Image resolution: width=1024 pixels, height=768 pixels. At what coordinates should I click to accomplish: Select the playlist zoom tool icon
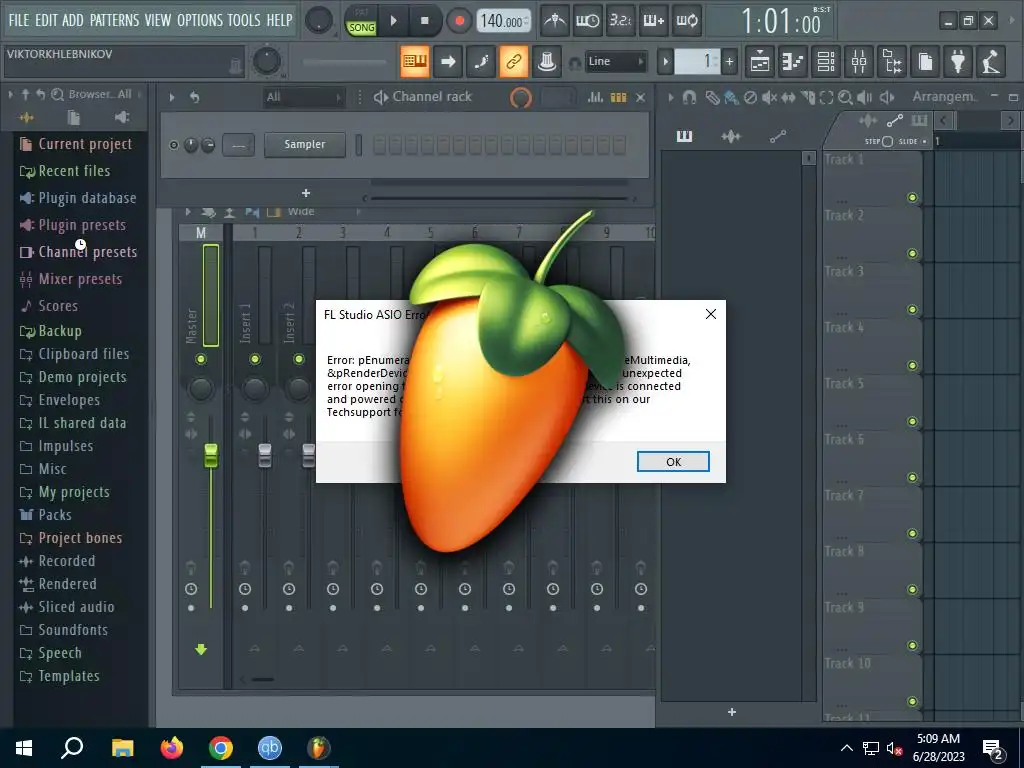click(x=845, y=97)
